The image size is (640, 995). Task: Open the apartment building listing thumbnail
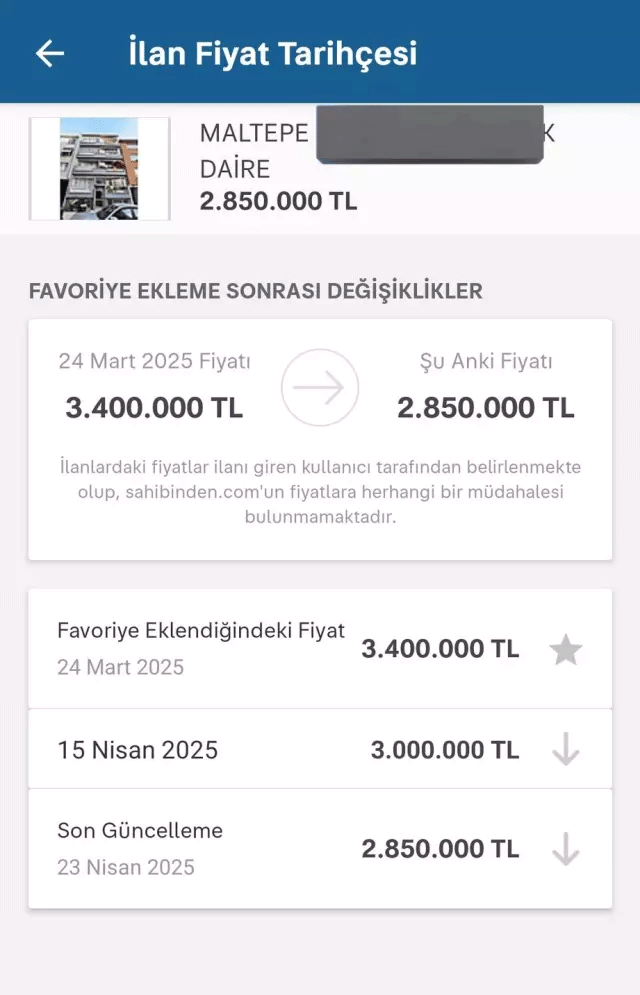pos(99,168)
